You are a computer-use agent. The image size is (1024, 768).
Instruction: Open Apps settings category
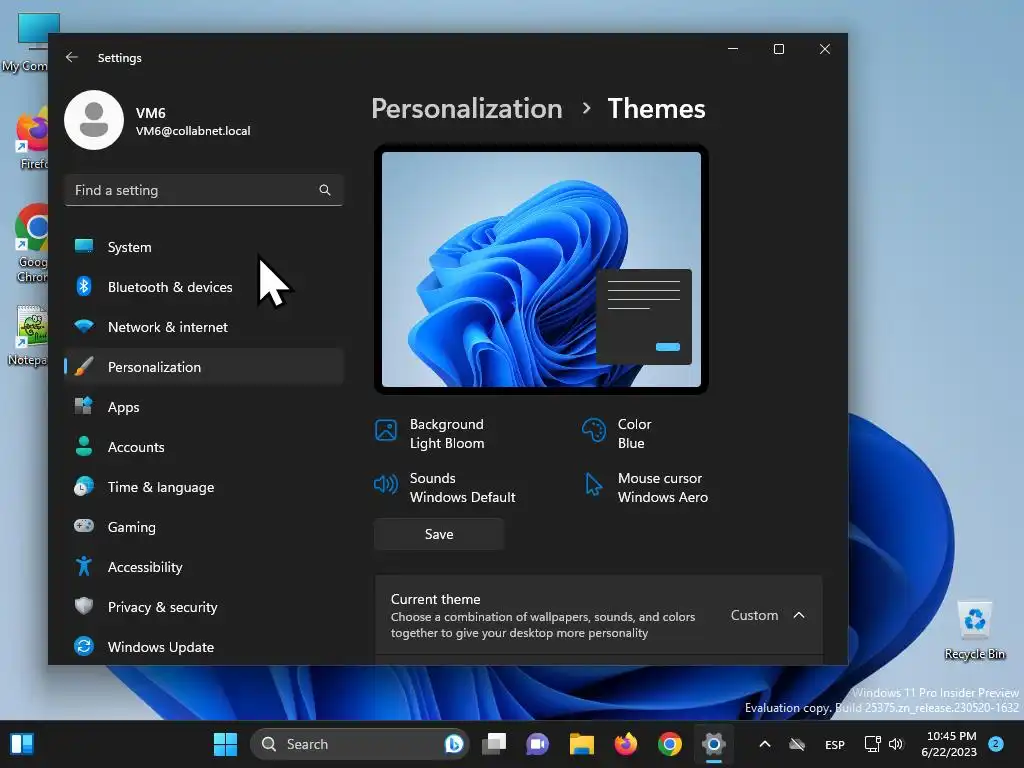[x=204, y=407]
